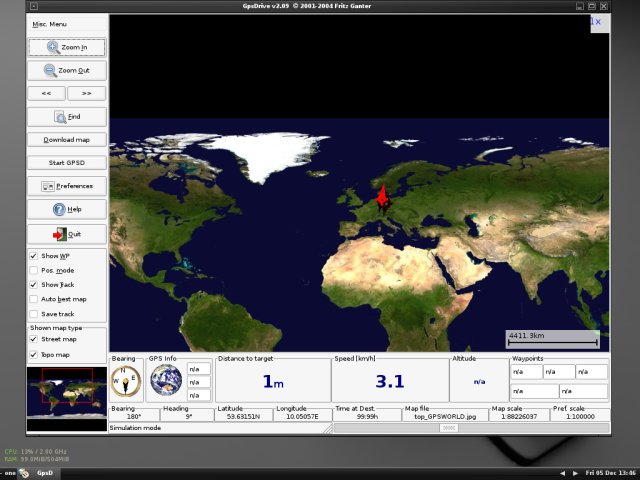Viewport: 640px width, 480px height.
Task: Open Preferences settings
Action: (67, 186)
